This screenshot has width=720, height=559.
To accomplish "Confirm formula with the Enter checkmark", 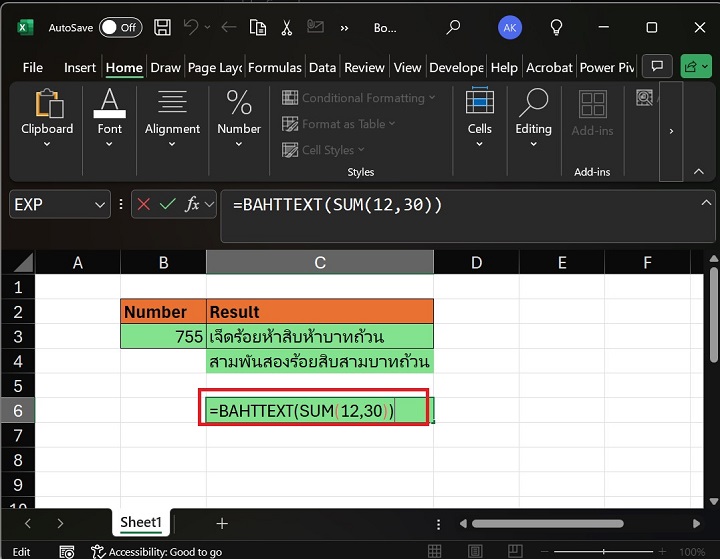I will [x=167, y=204].
